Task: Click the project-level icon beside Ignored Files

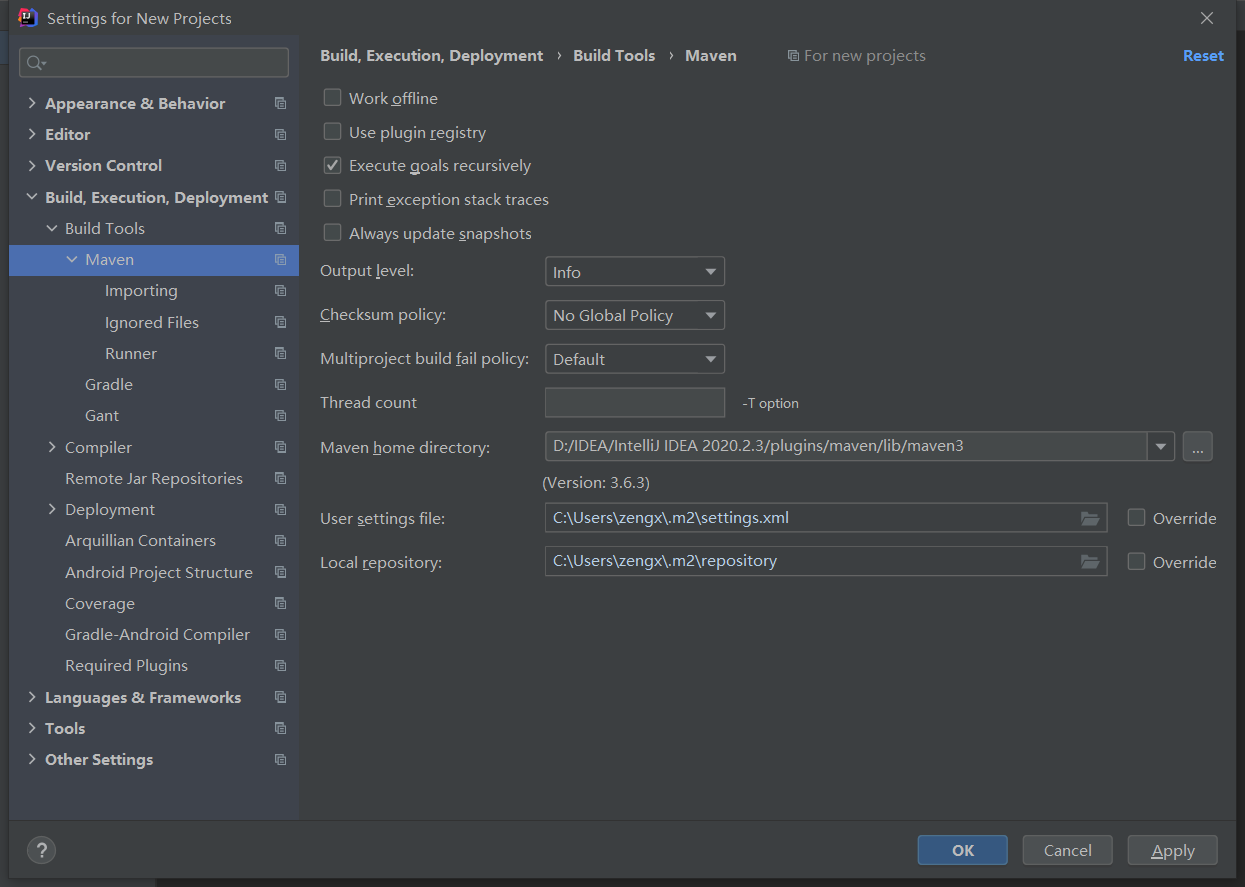Action: 280,322
